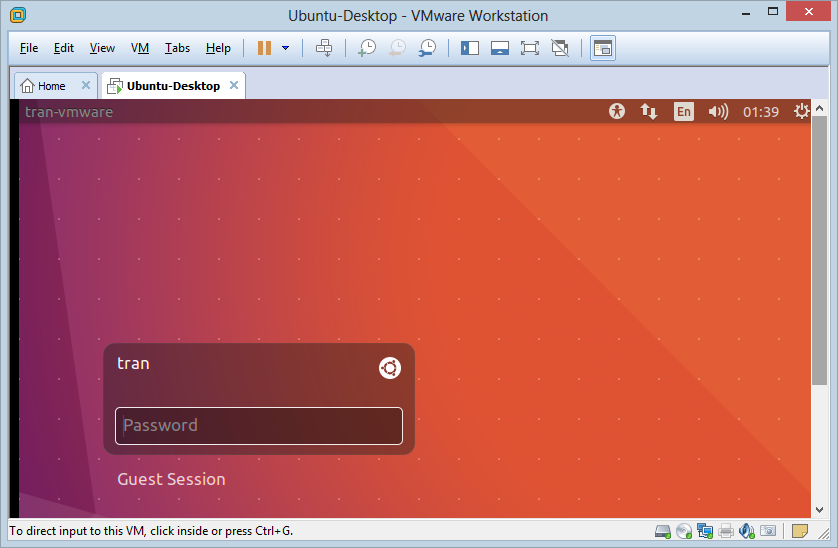Close the Ubuntu-Desktop tab
The width and height of the screenshot is (838, 548).
pos(234,86)
